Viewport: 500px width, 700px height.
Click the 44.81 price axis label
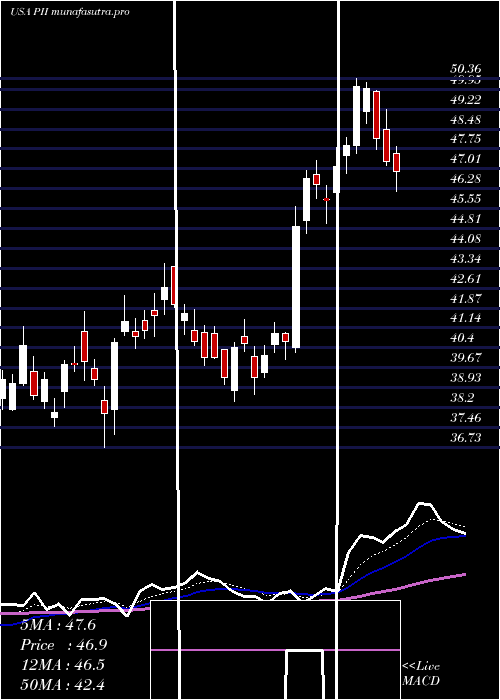click(x=466, y=219)
